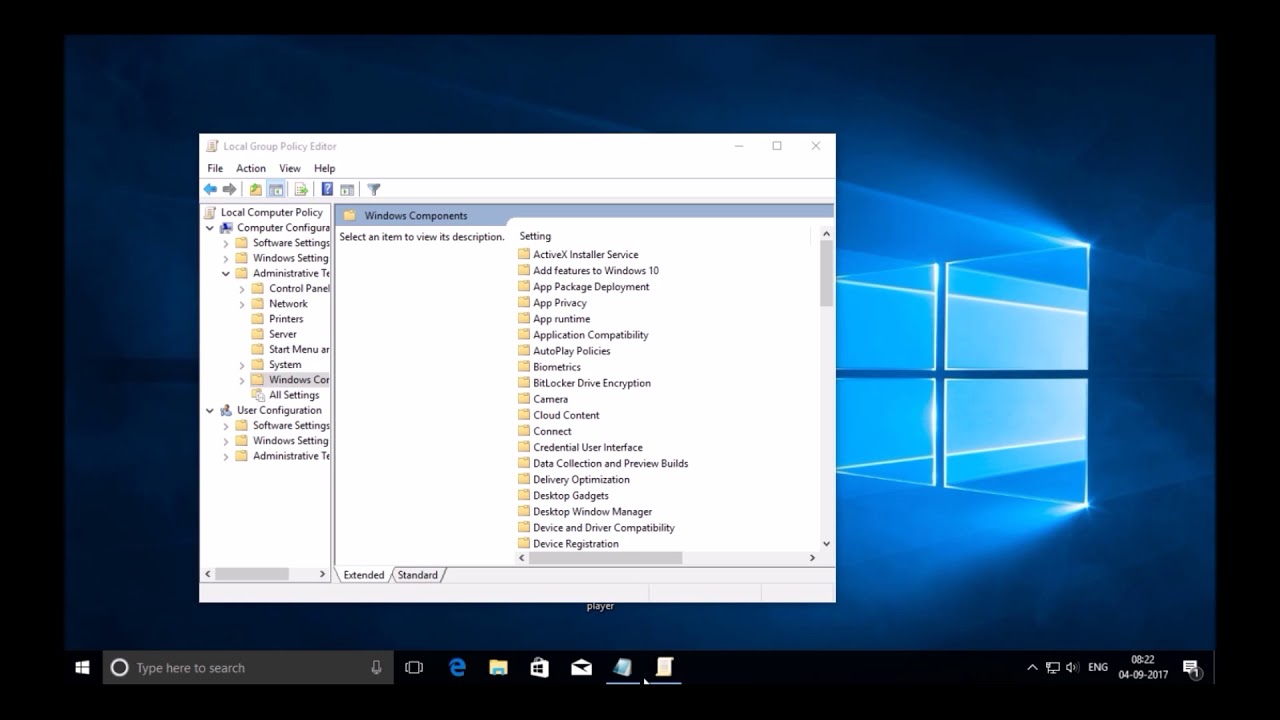Viewport: 1280px width, 720px height.
Task: Open Help from the blue question-mark icon
Action: pos(327,189)
